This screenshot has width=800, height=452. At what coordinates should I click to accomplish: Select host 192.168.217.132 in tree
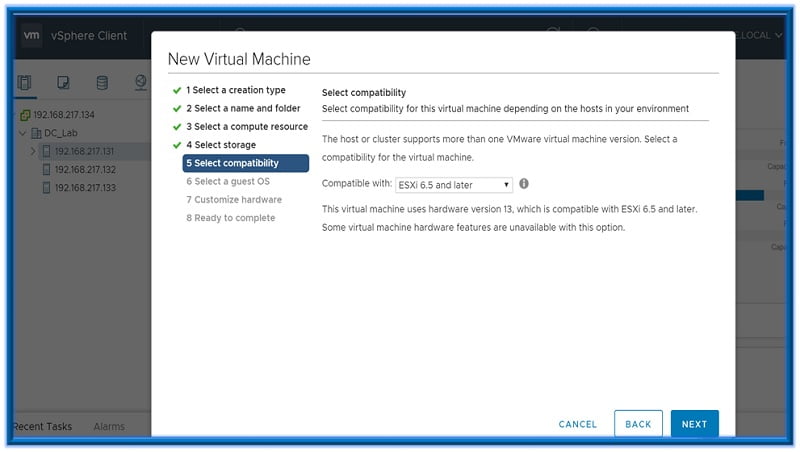85,170
